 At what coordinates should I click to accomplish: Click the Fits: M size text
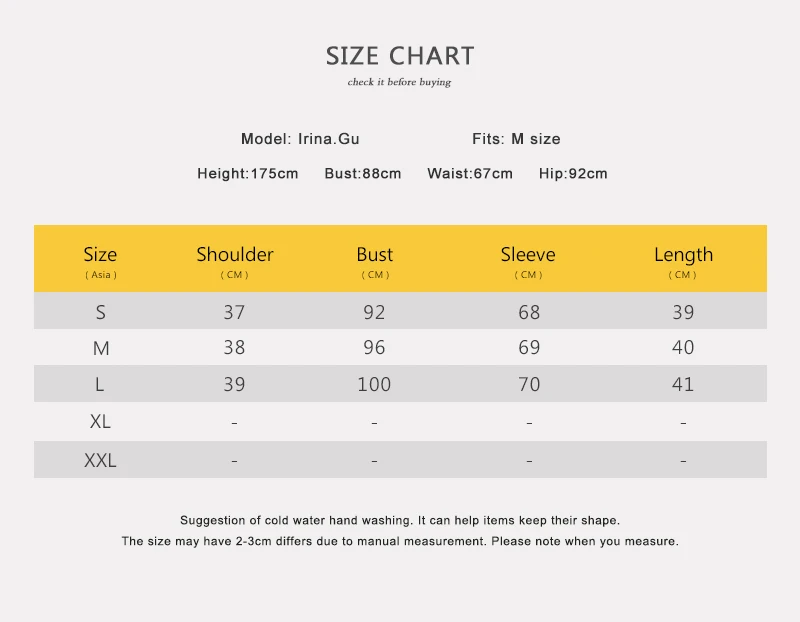pos(516,139)
